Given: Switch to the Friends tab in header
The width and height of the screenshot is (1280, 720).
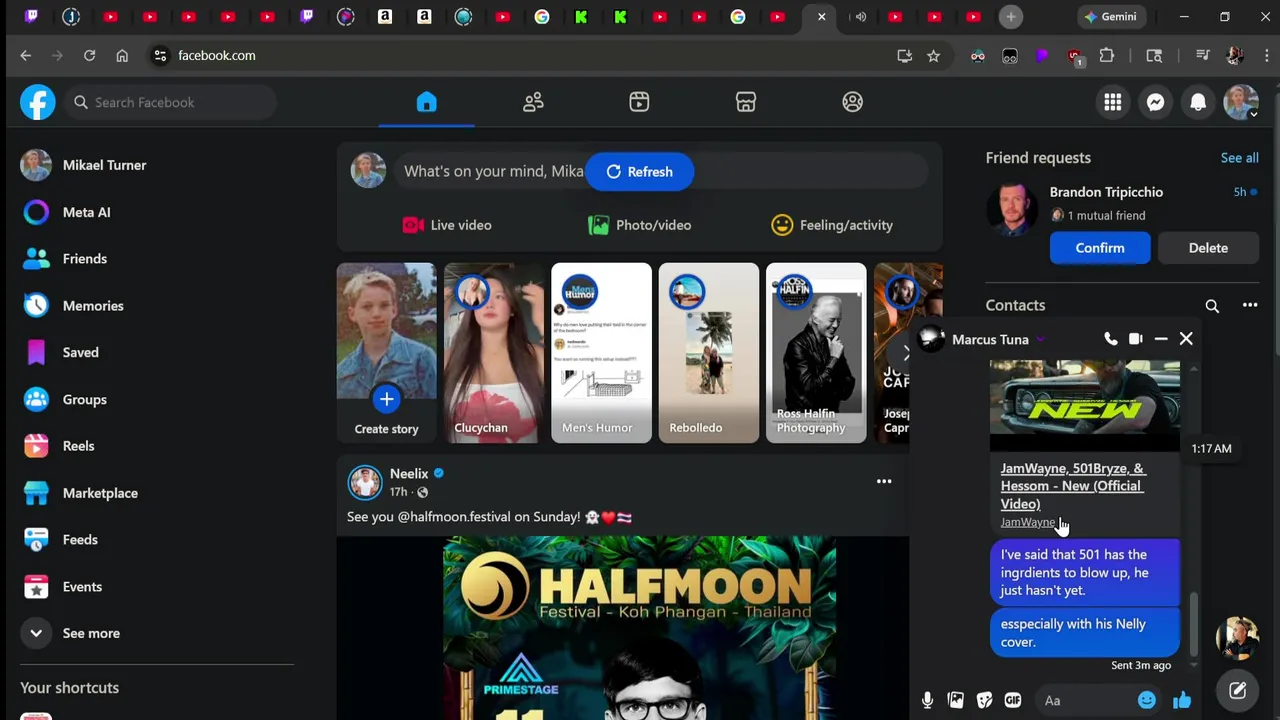Looking at the screenshot, I should (533, 102).
